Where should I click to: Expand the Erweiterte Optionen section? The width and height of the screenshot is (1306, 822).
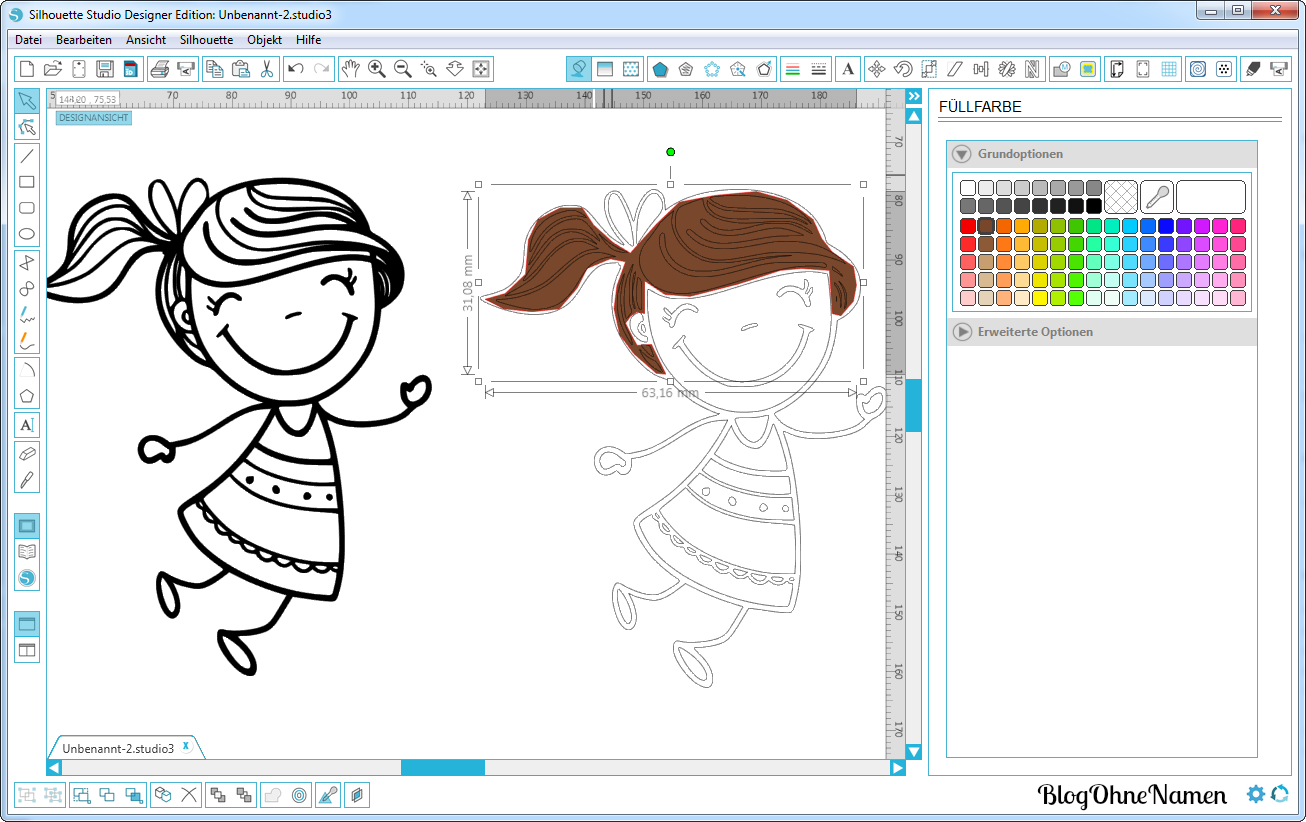pyautogui.click(x=962, y=331)
